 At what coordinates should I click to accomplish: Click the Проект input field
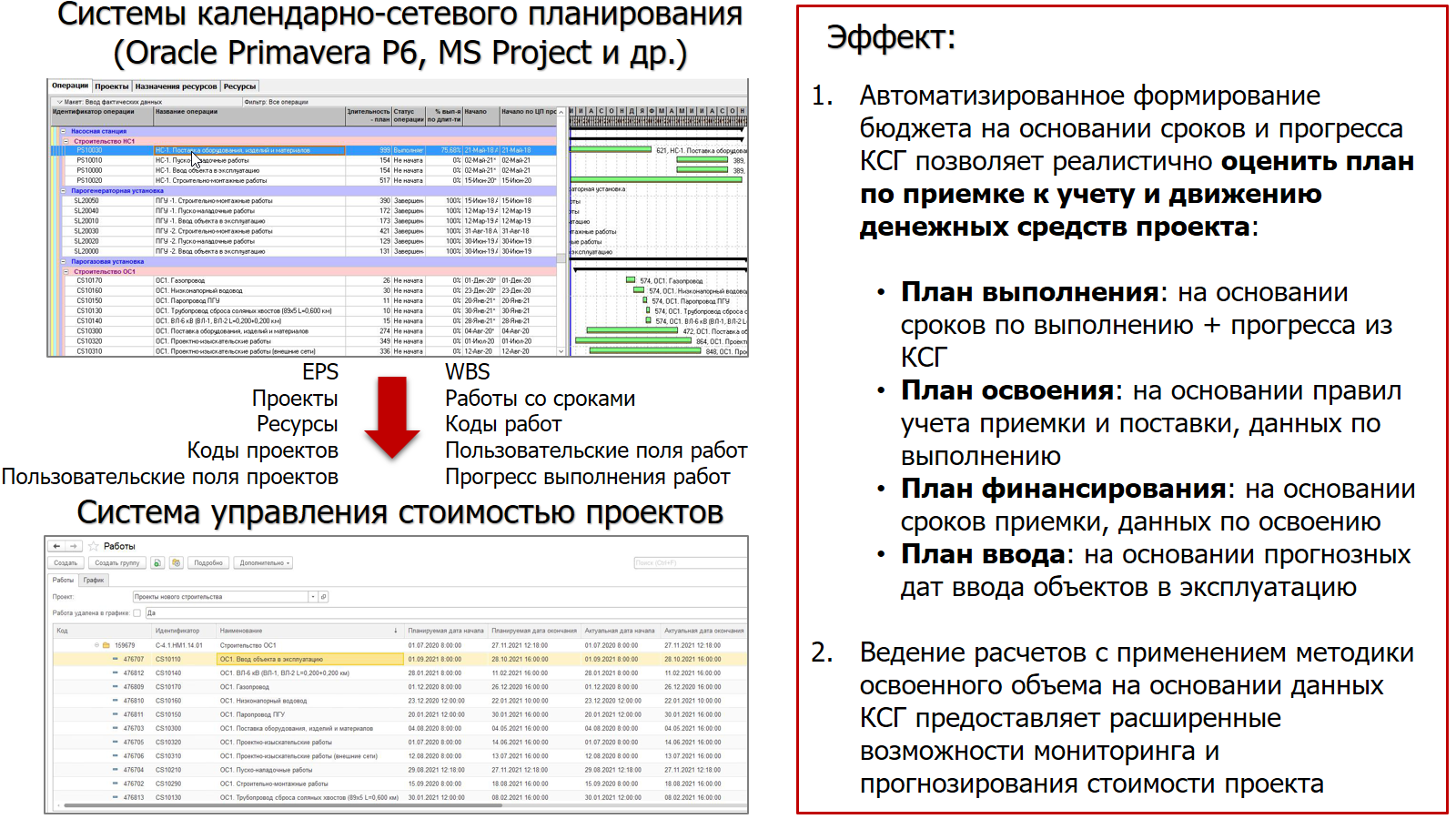[220, 597]
